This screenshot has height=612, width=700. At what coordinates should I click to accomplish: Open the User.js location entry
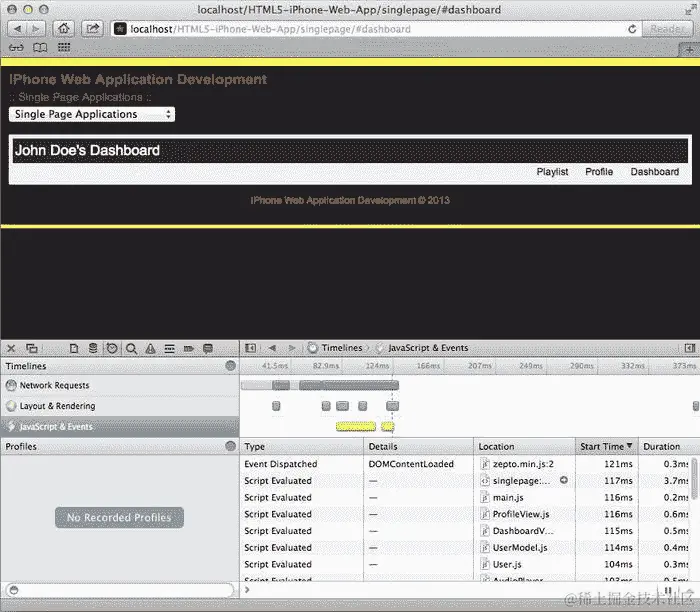click(x=507, y=564)
